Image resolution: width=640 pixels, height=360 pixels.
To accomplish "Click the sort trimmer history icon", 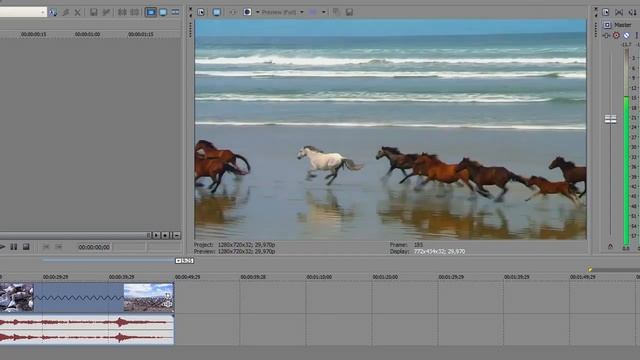I will pos(53,12).
